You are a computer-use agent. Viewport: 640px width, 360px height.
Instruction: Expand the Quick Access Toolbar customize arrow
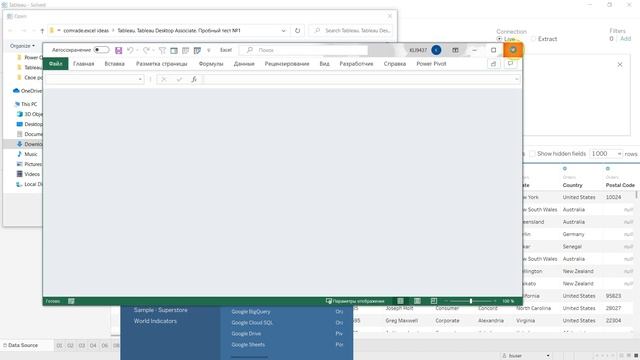tap(209, 50)
